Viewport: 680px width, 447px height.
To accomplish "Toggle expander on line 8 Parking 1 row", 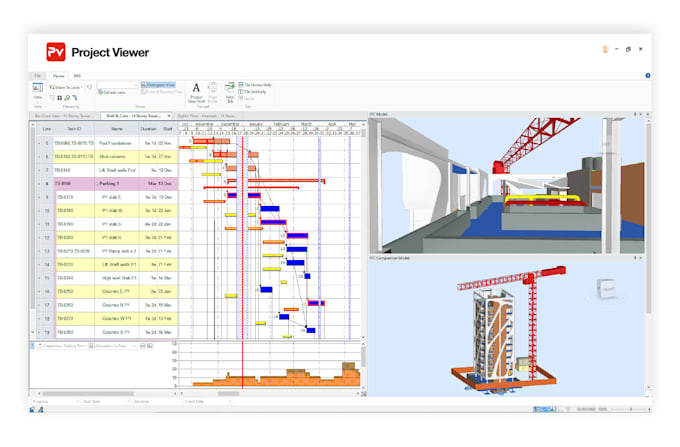I will click(39, 184).
